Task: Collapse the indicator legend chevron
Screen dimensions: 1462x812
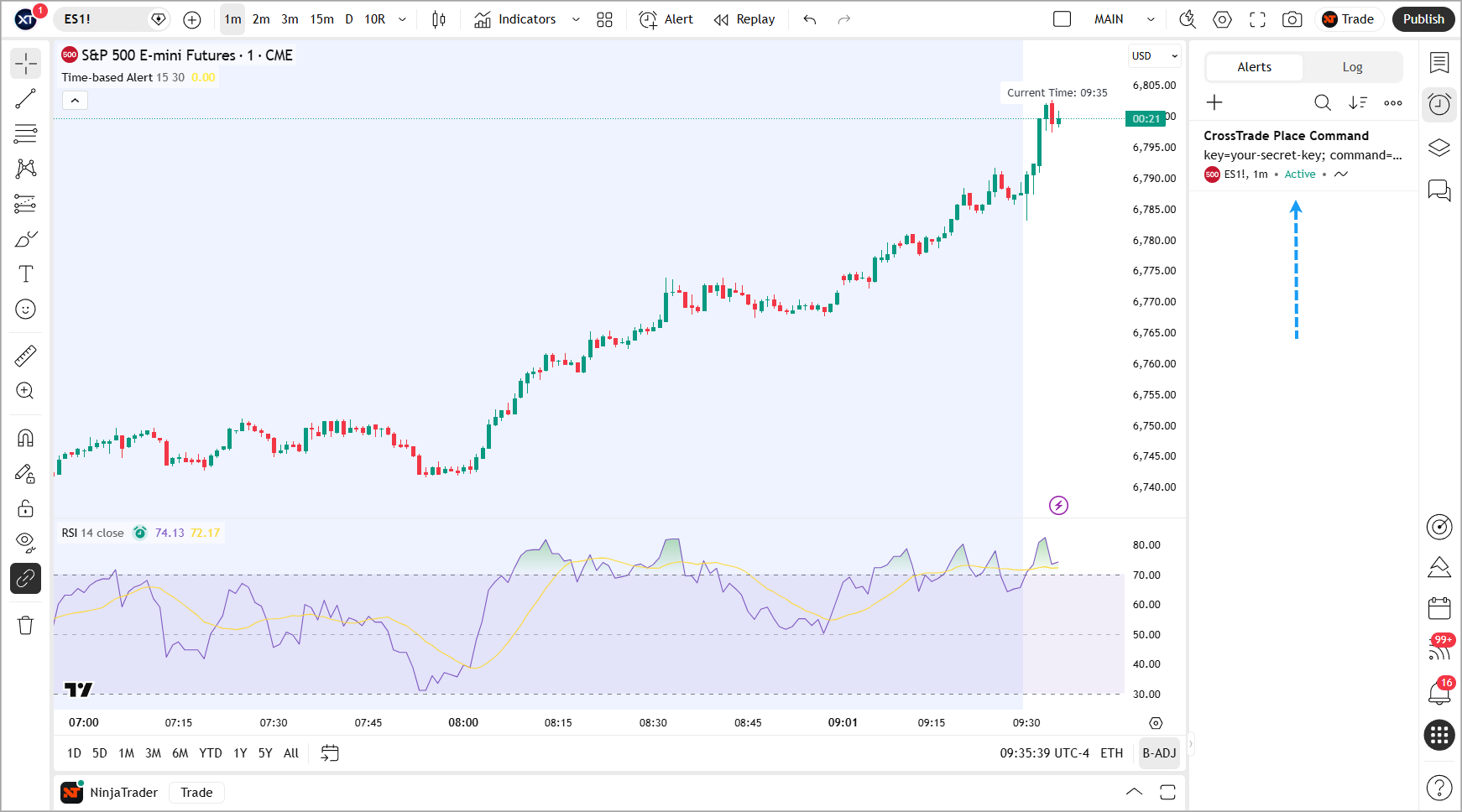Action: (x=75, y=101)
